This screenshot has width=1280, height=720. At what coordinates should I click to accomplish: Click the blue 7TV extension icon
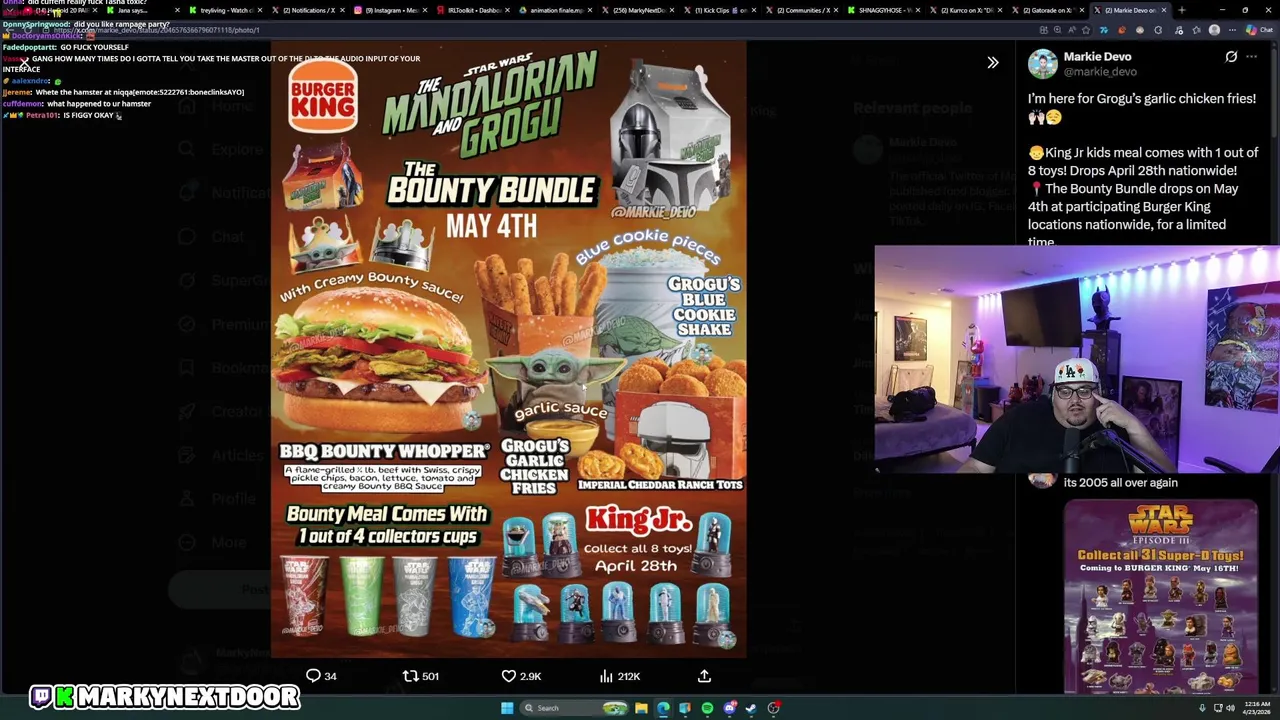click(1104, 30)
